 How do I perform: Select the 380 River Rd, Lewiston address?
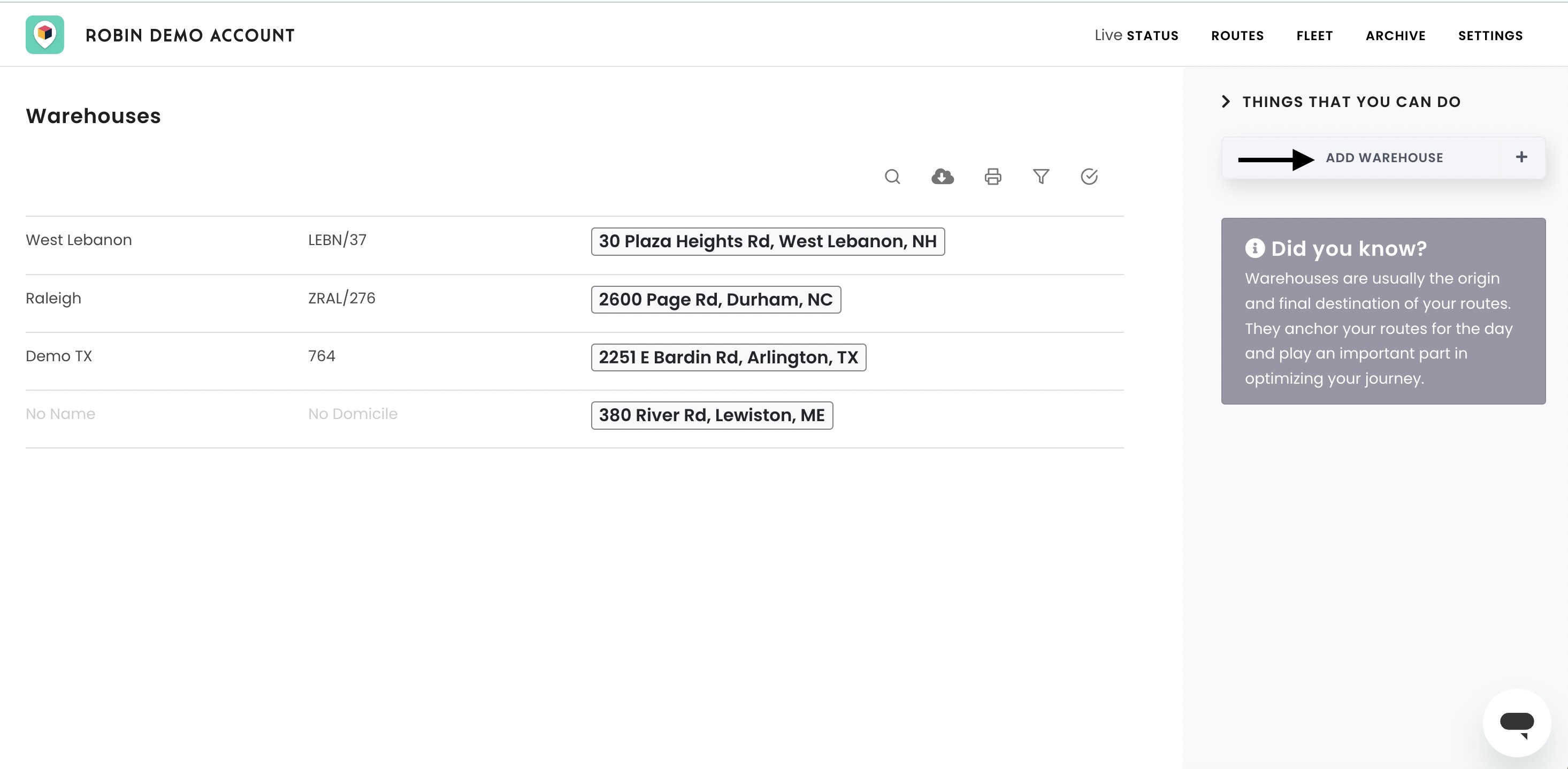coord(712,415)
